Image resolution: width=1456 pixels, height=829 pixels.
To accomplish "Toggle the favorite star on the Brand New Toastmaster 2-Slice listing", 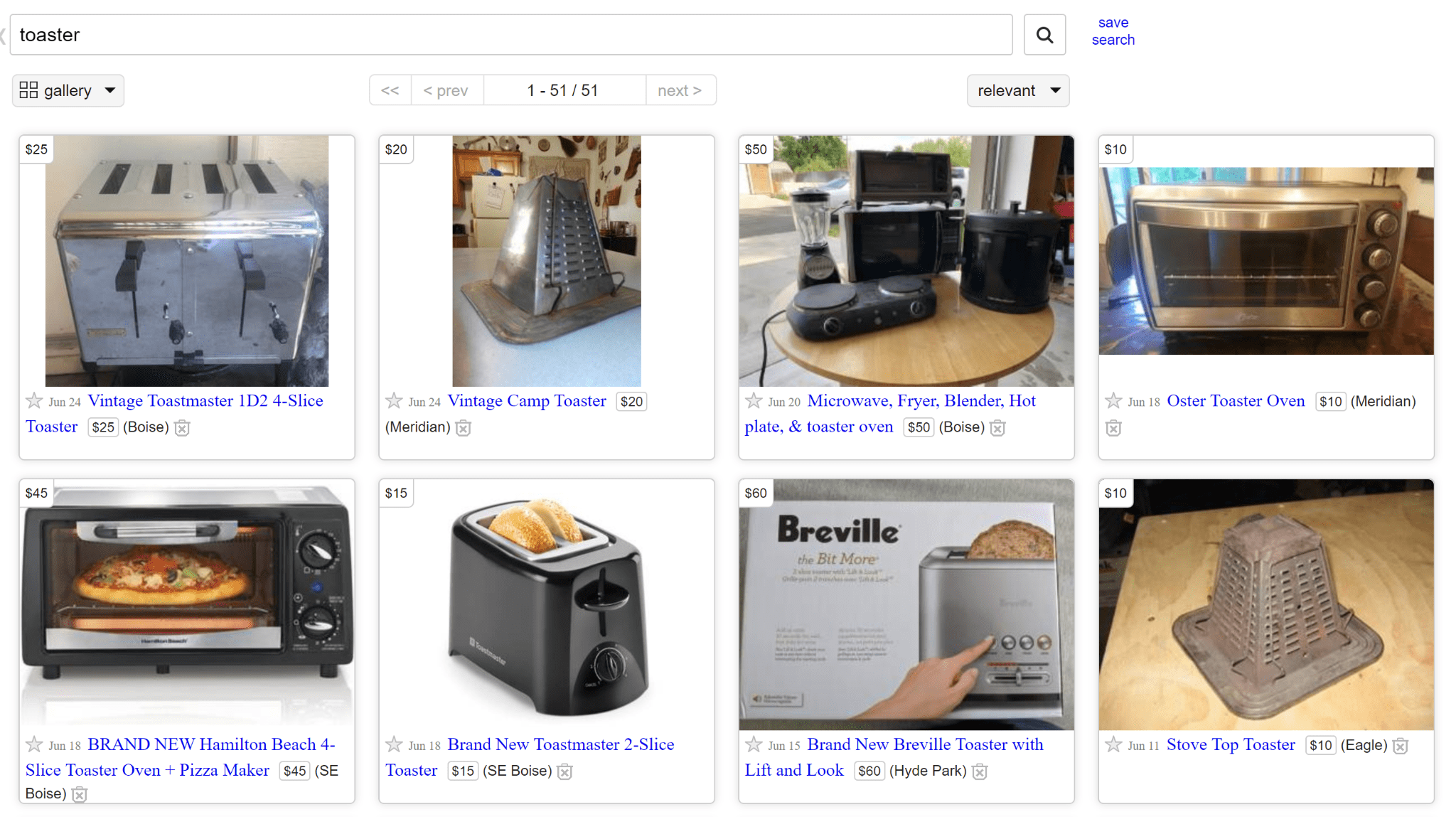I will pyautogui.click(x=393, y=745).
